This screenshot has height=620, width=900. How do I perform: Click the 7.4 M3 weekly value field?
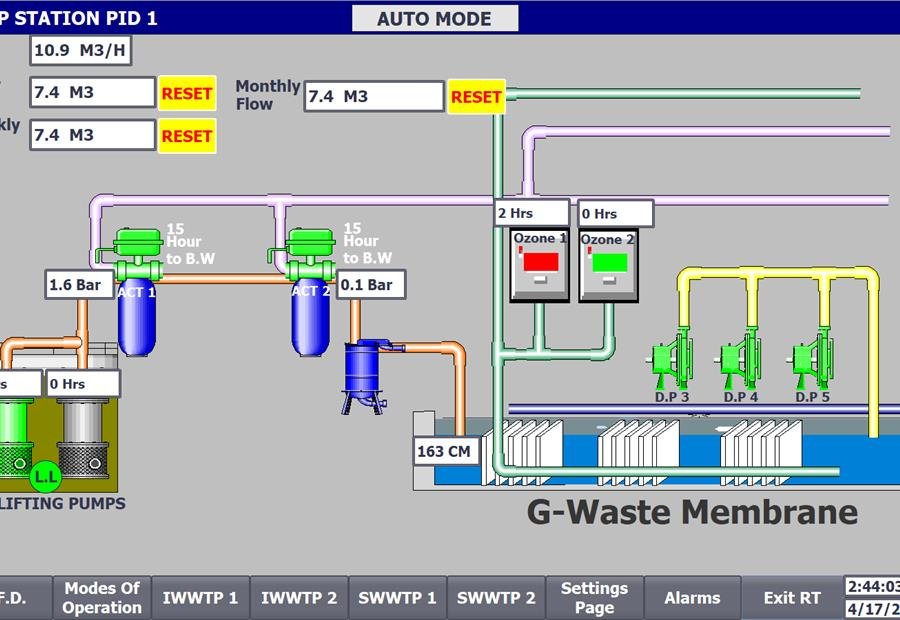(x=92, y=135)
